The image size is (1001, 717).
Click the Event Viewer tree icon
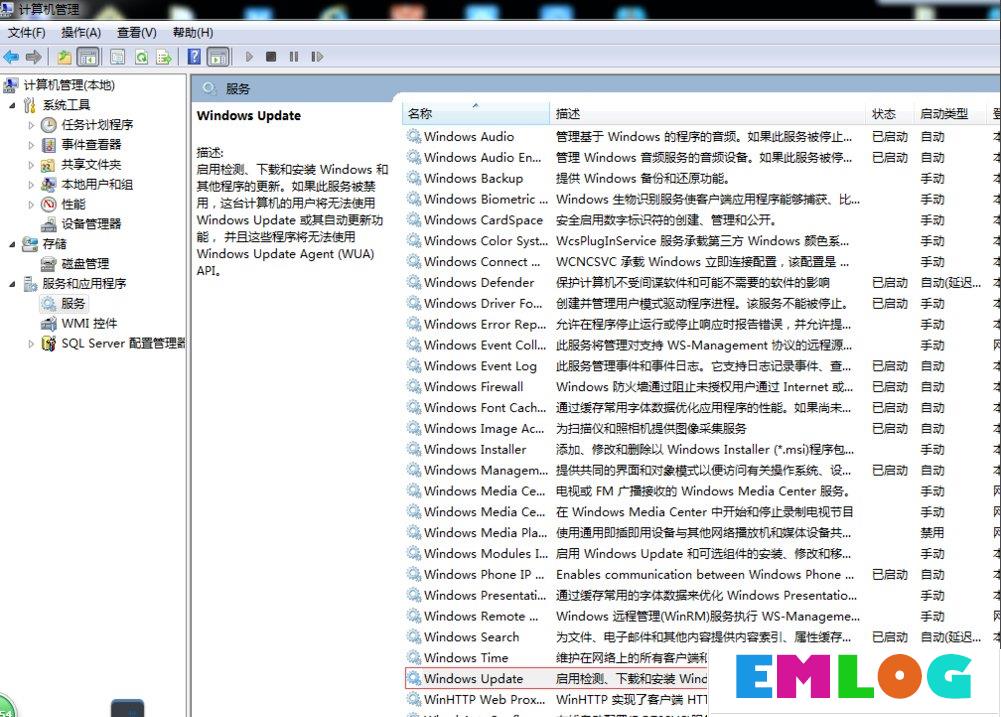49,145
